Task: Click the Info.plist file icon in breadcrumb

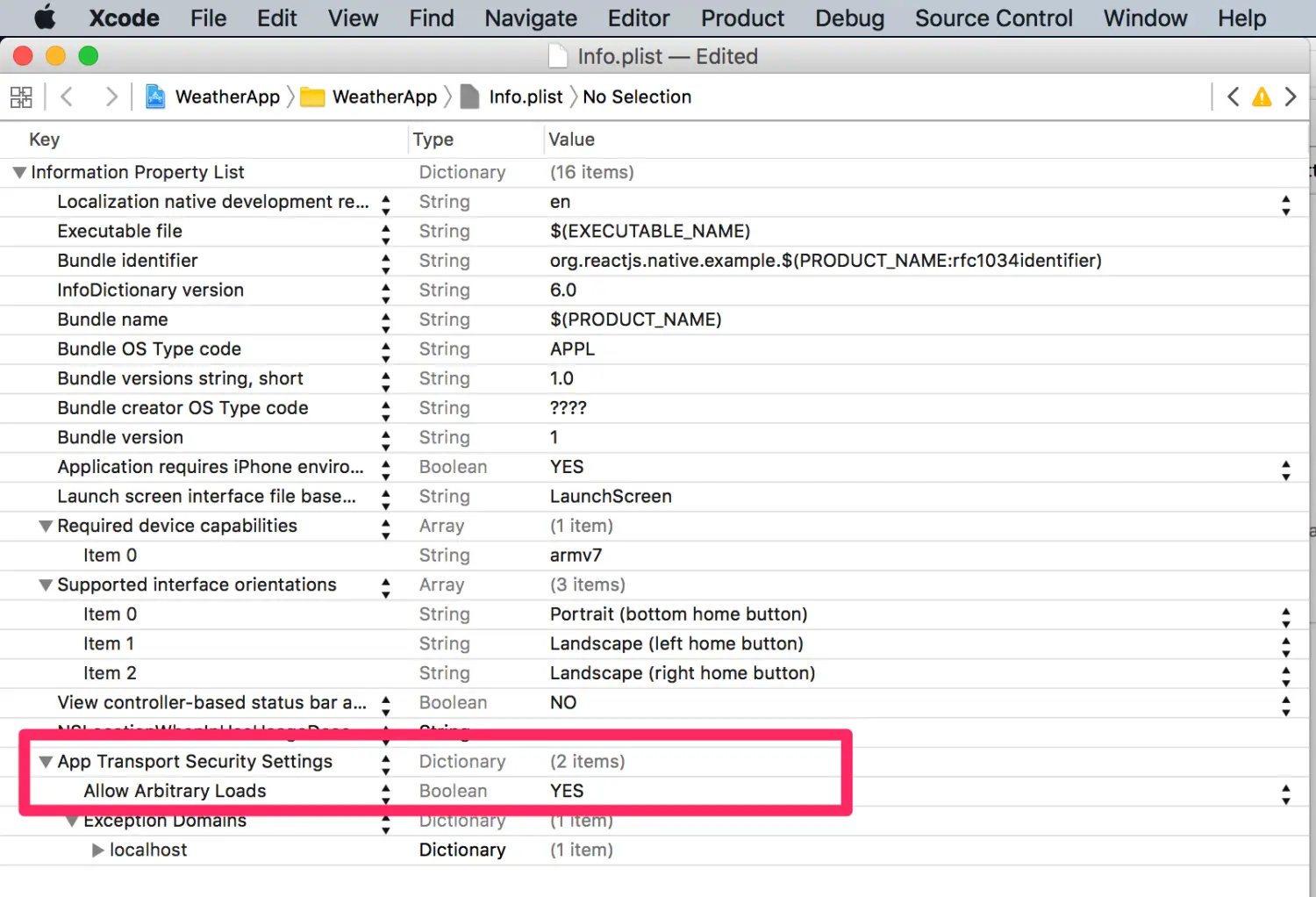Action: (470, 97)
